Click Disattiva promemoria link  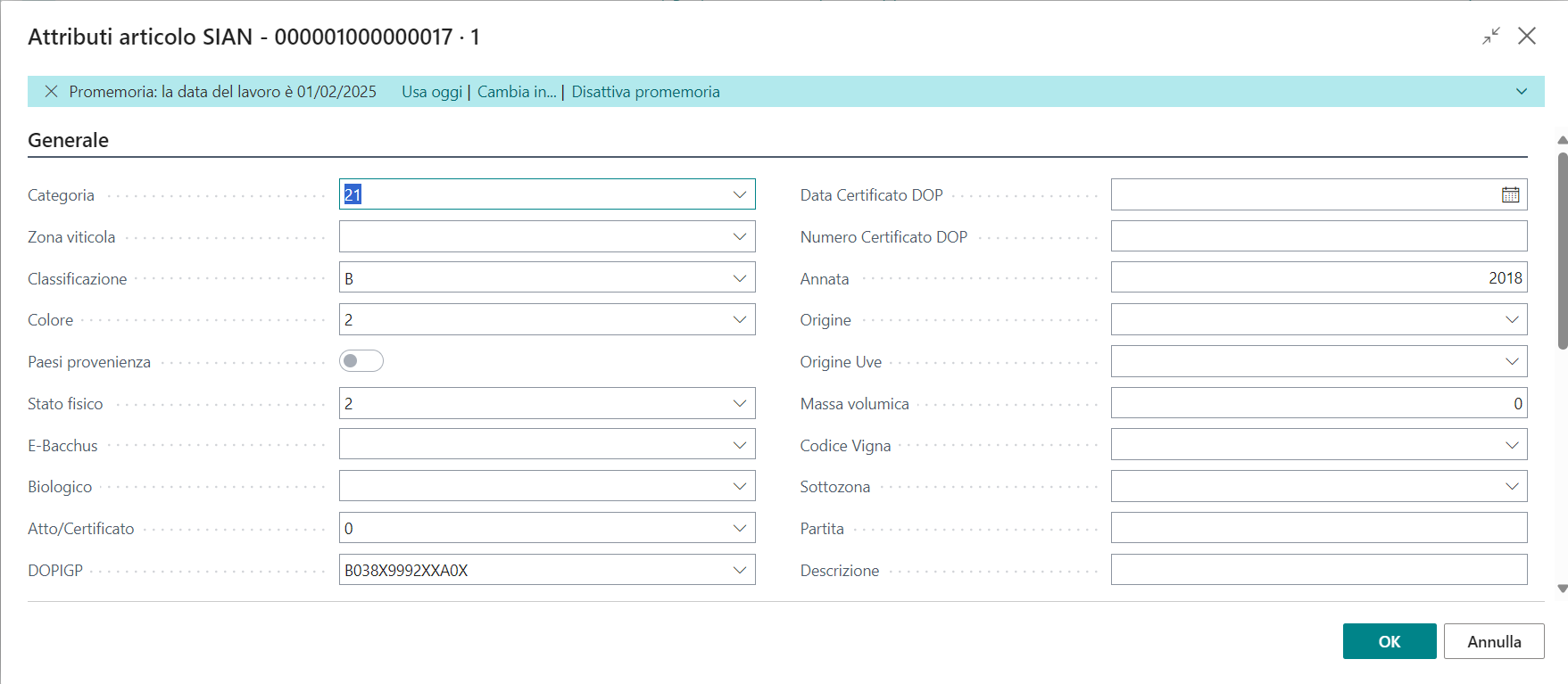tap(645, 92)
